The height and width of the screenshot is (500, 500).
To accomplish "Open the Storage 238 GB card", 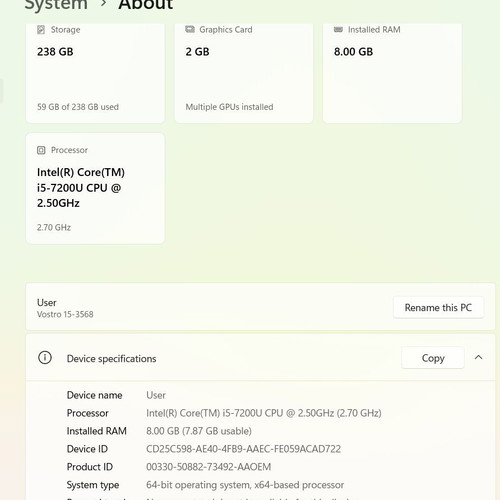I will [x=95, y=73].
